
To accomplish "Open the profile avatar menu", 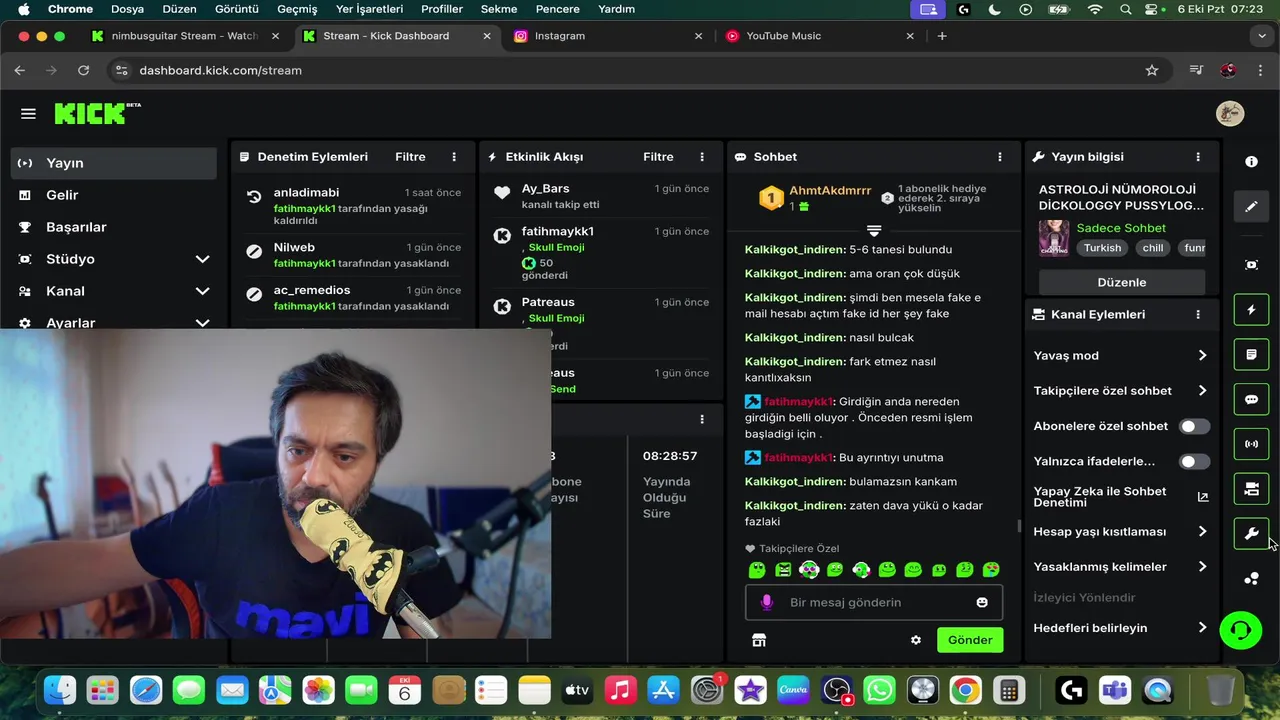I will (x=1229, y=113).
